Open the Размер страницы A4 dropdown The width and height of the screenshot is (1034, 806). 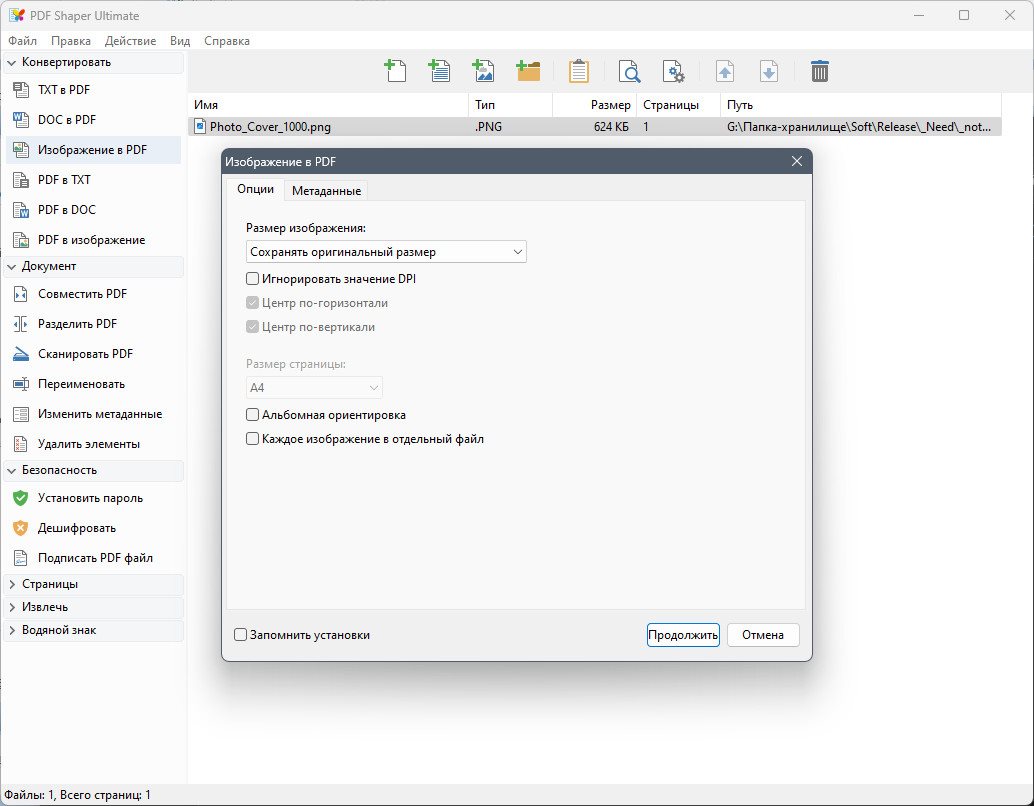tap(314, 388)
